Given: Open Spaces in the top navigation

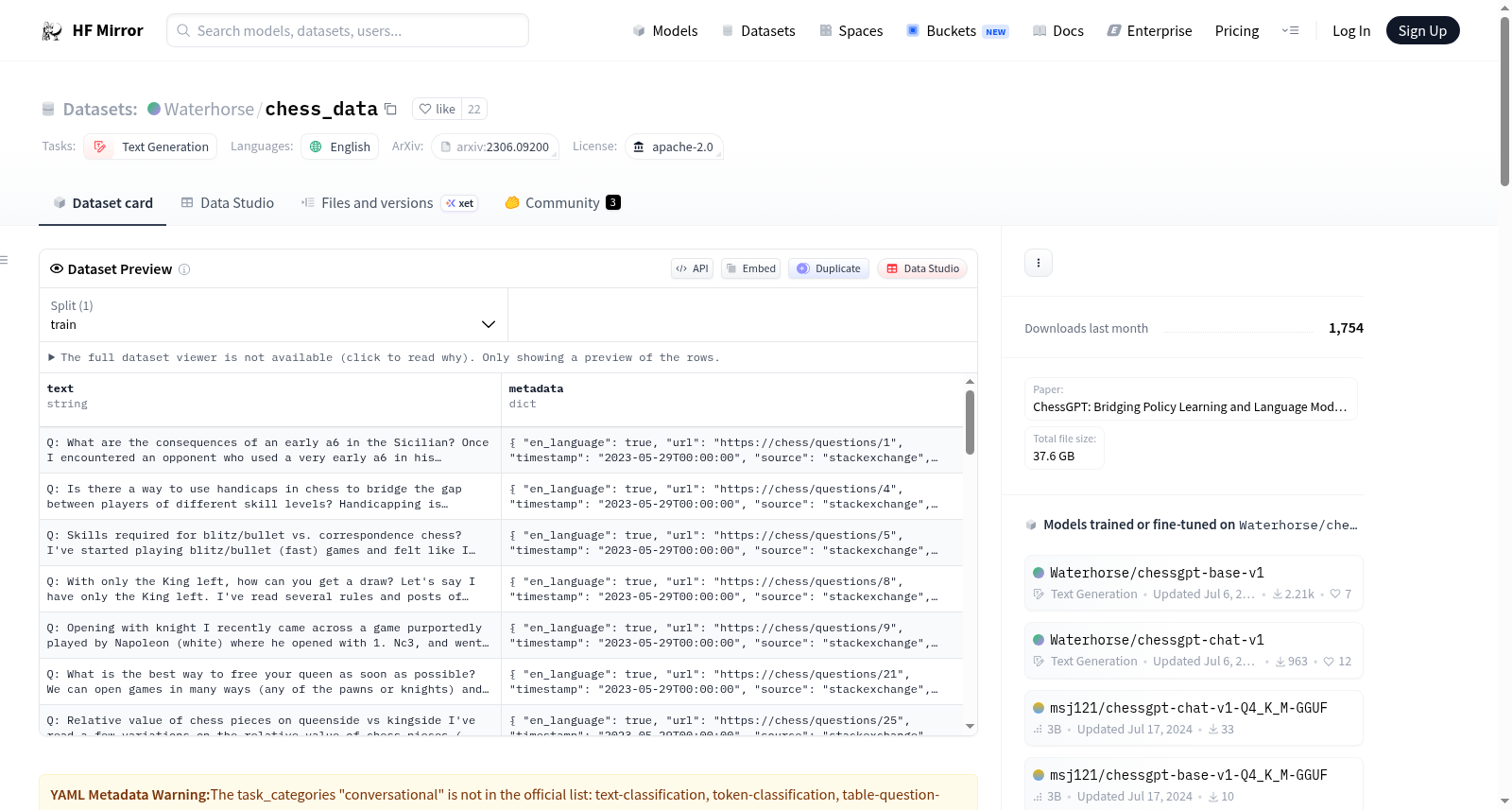Looking at the screenshot, I should (850, 30).
